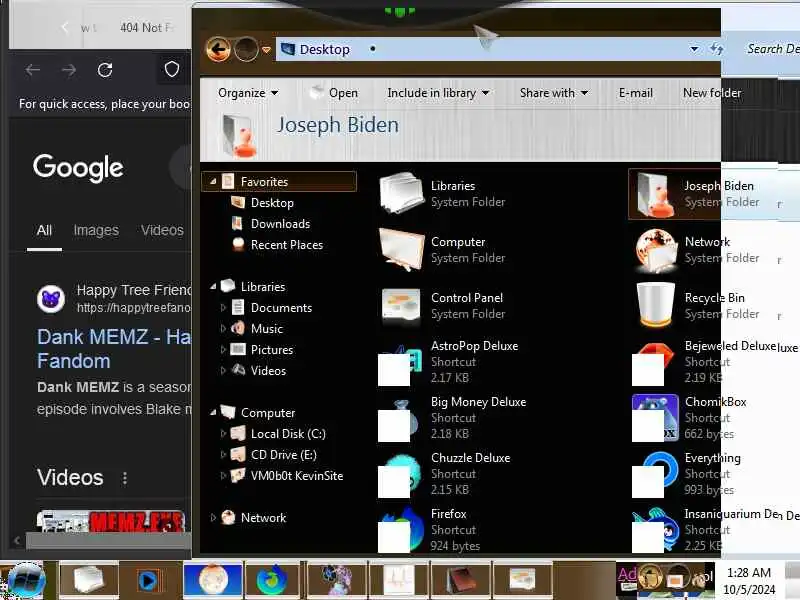Select the Firefox shortcut icon in file list
Image resolution: width=800 pixels, height=600 pixels.
(402, 531)
